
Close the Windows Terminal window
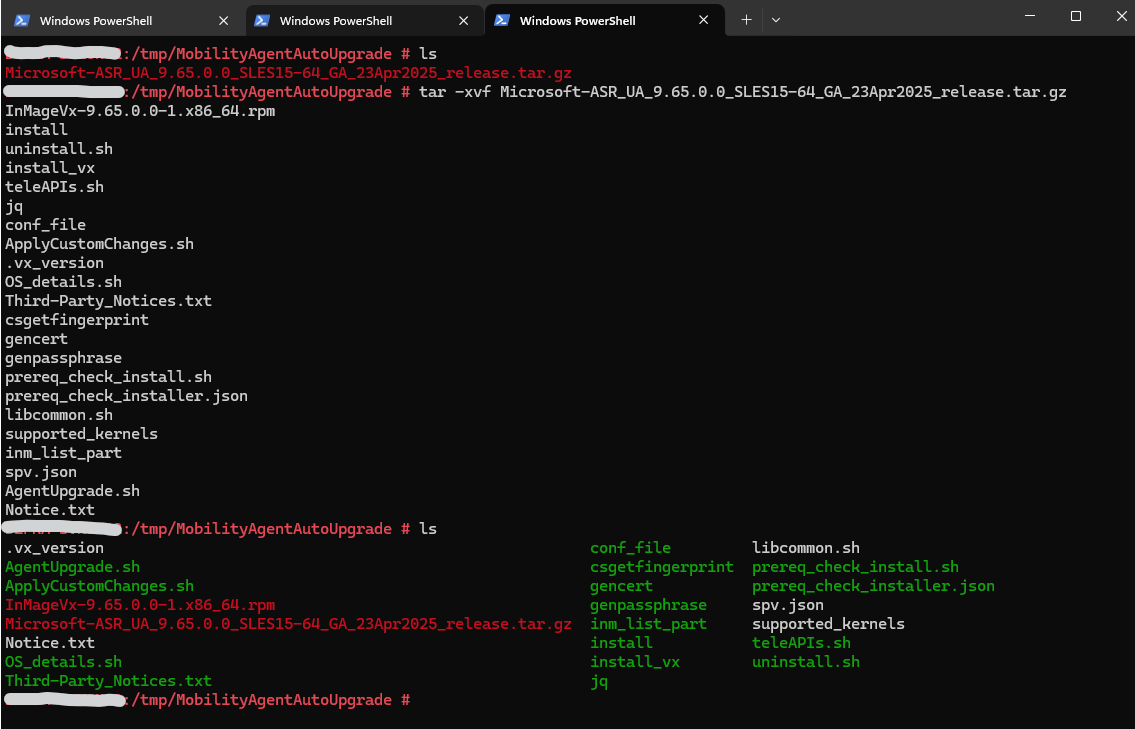(x=1121, y=16)
